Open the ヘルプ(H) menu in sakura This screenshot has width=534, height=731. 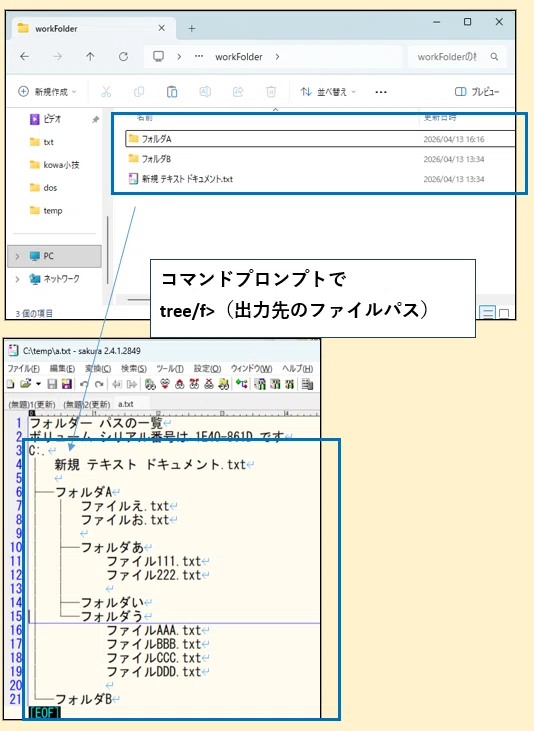click(298, 369)
